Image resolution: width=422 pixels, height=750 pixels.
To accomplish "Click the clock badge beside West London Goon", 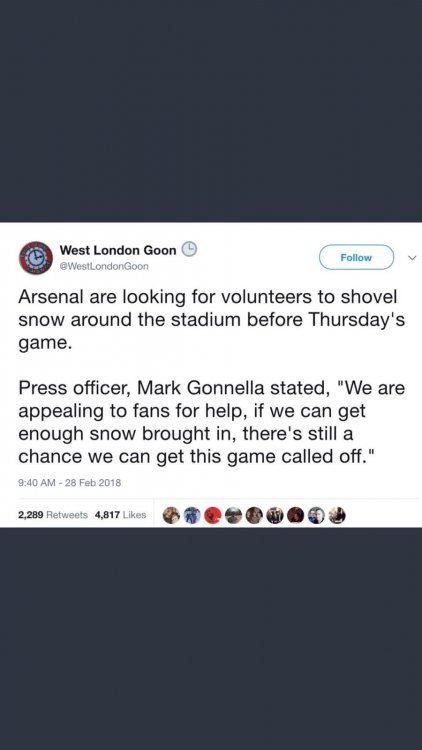I will click(x=190, y=249).
